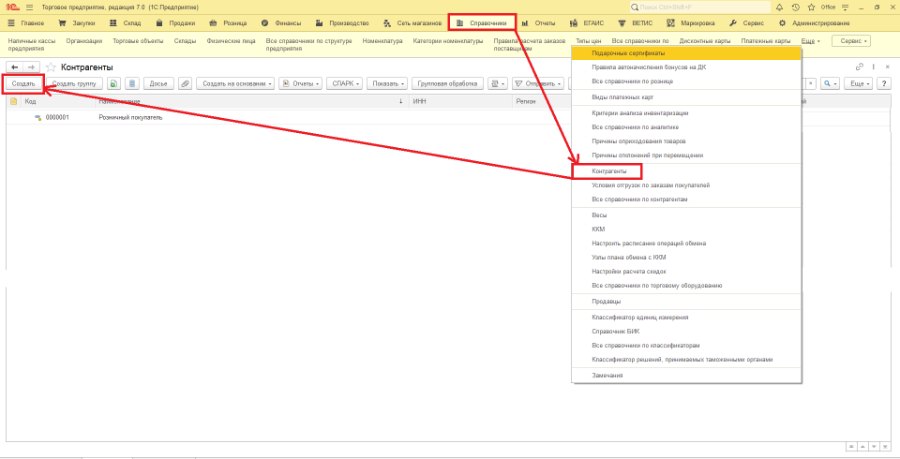Click the Создать button
Screen dimensions: 900x459
(23, 84)
